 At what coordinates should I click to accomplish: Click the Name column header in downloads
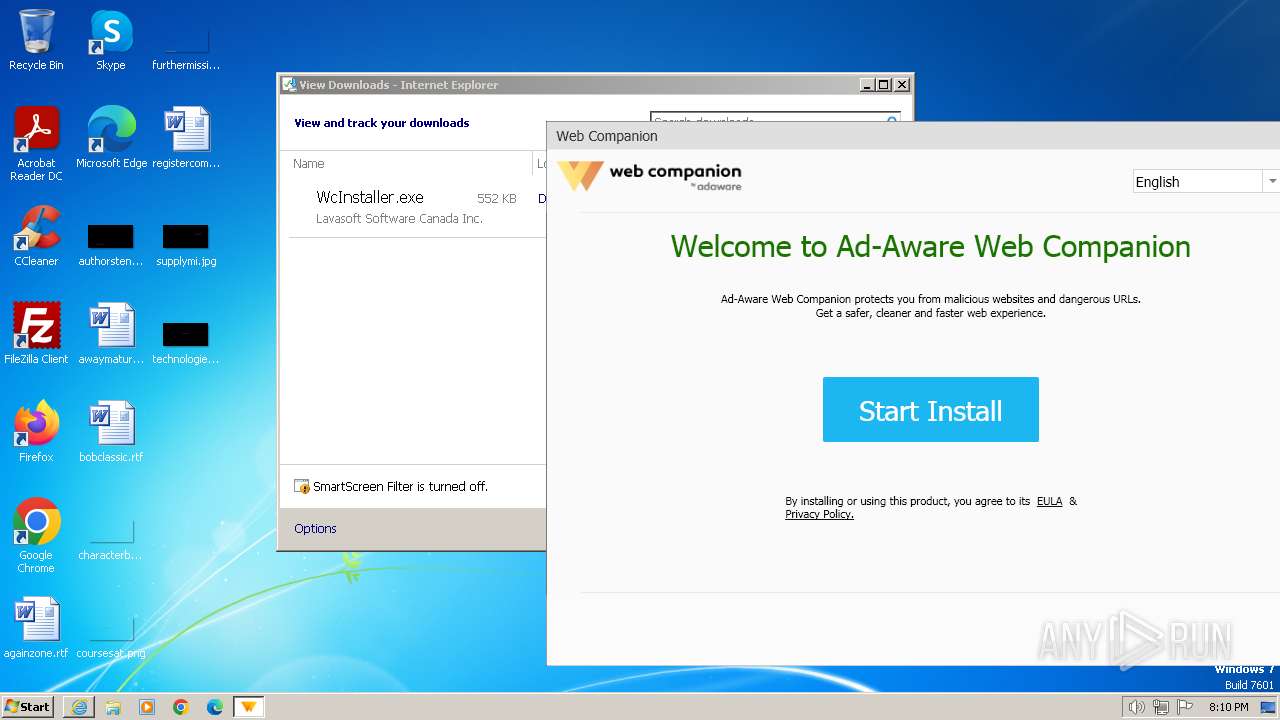309,163
